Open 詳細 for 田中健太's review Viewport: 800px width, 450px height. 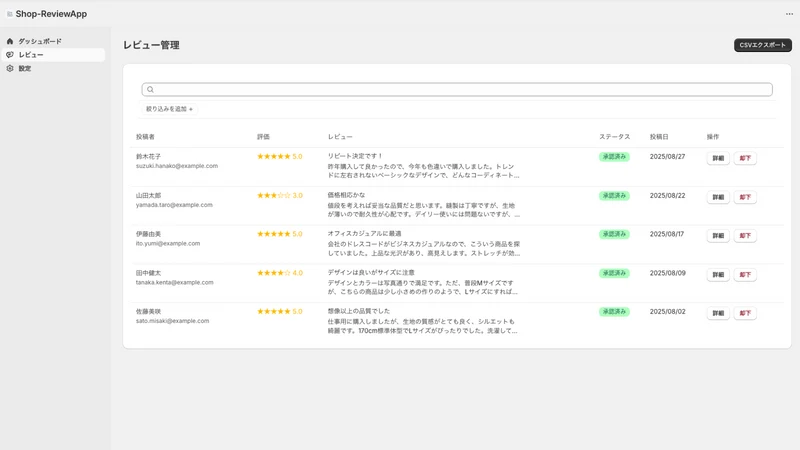pos(718,274)
